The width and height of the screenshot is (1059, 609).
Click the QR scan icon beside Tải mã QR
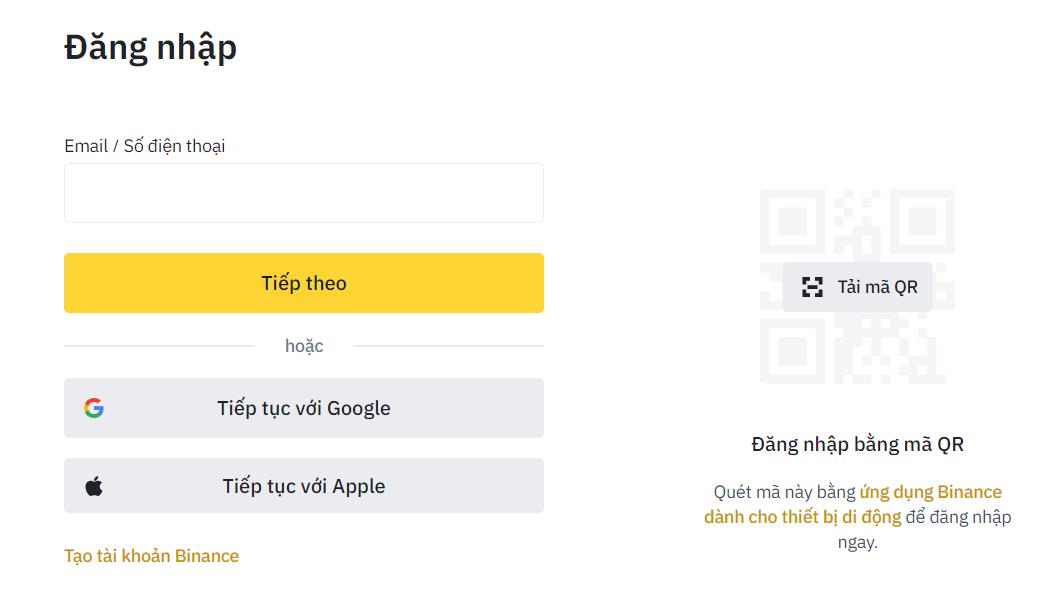pos(812,287)
